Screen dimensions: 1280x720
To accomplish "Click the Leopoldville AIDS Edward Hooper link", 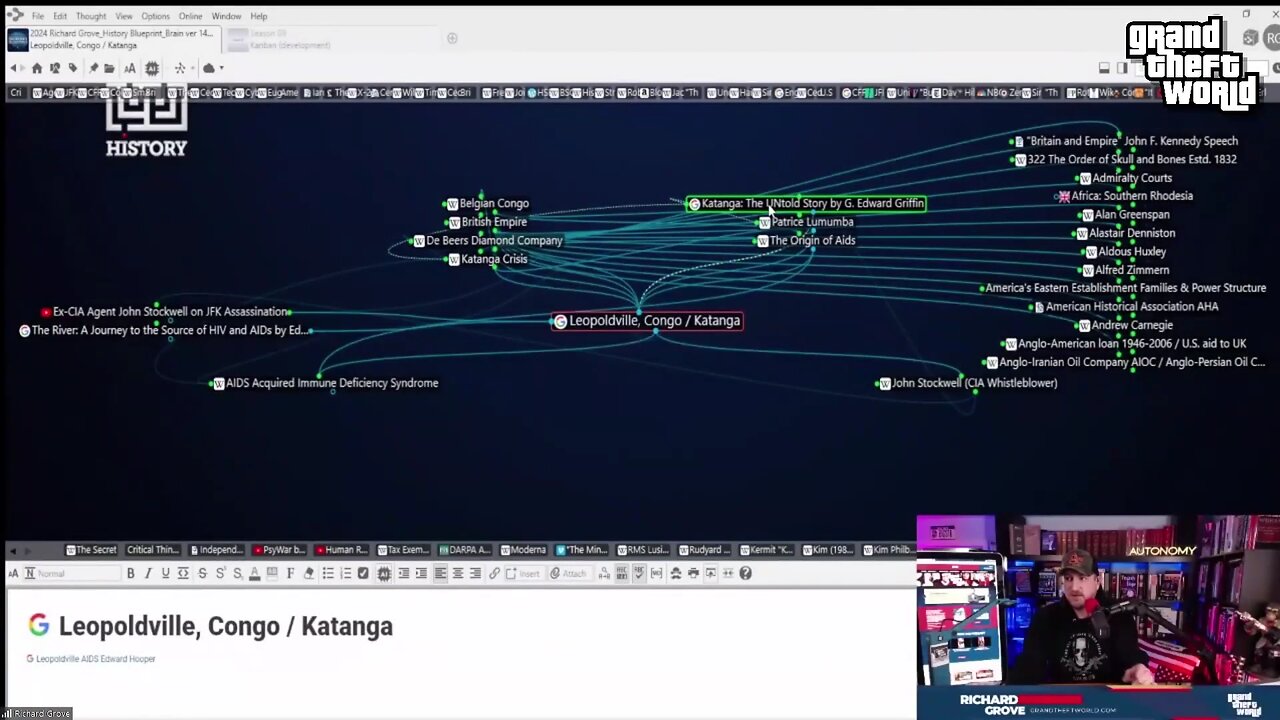I will click(x=95, y=659).
